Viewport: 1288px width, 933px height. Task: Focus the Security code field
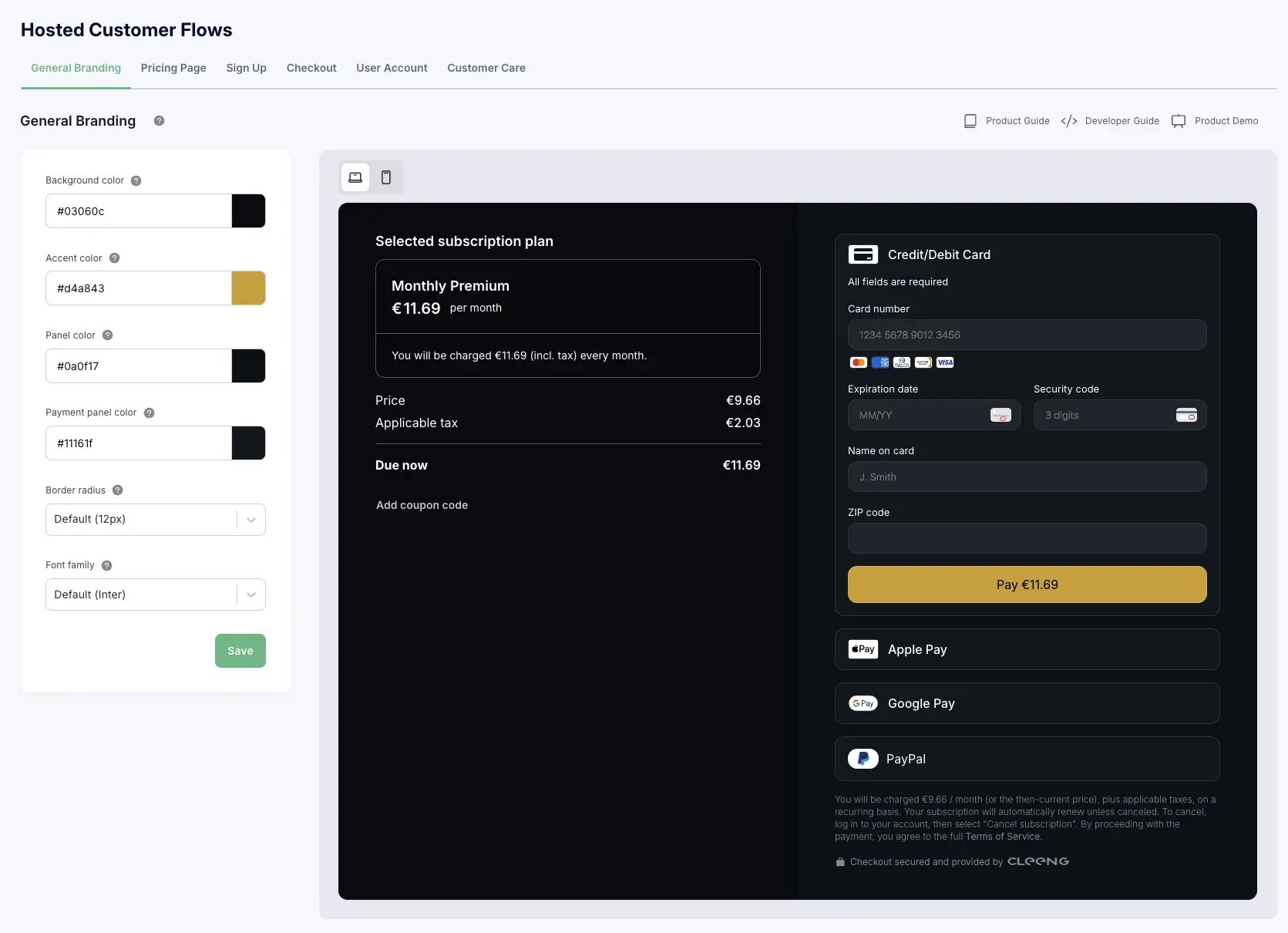coord(1120,415)
